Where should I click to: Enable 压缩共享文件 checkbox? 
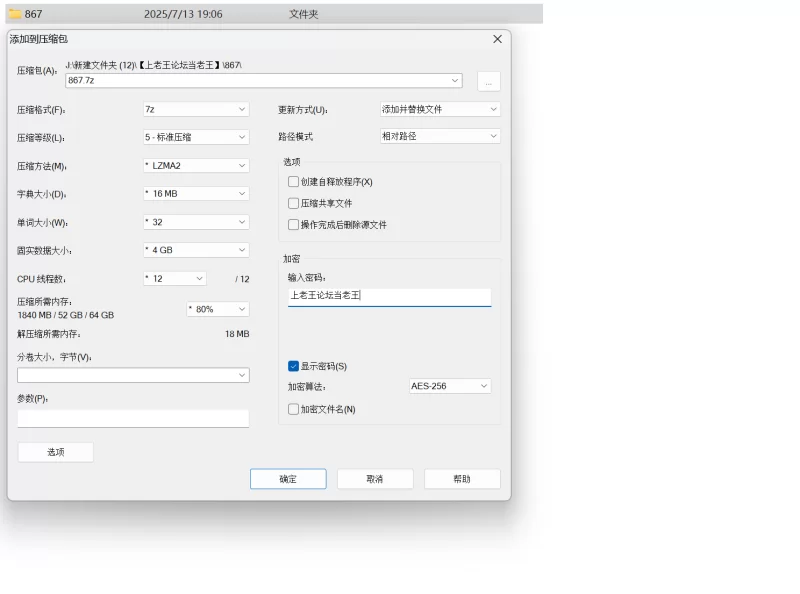click(x=293, y=203)
